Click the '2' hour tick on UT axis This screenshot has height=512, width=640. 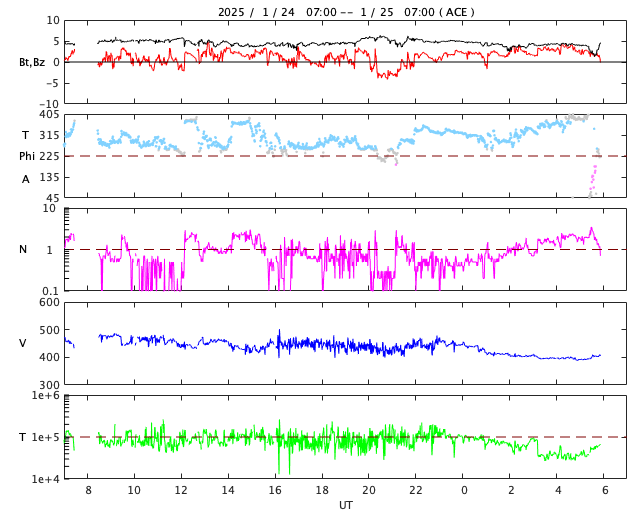[511, 490]
